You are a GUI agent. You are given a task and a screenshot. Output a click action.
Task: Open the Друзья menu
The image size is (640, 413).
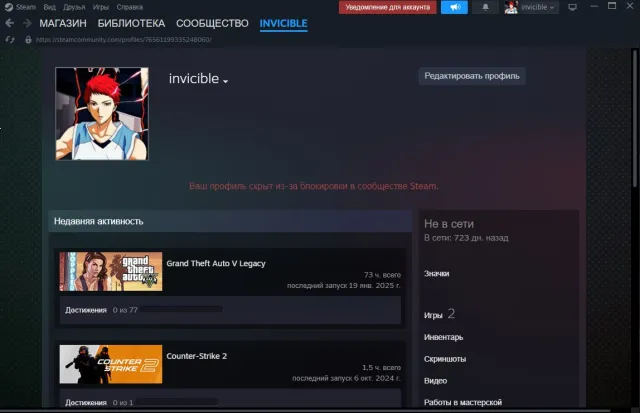[x=74, y=7]
